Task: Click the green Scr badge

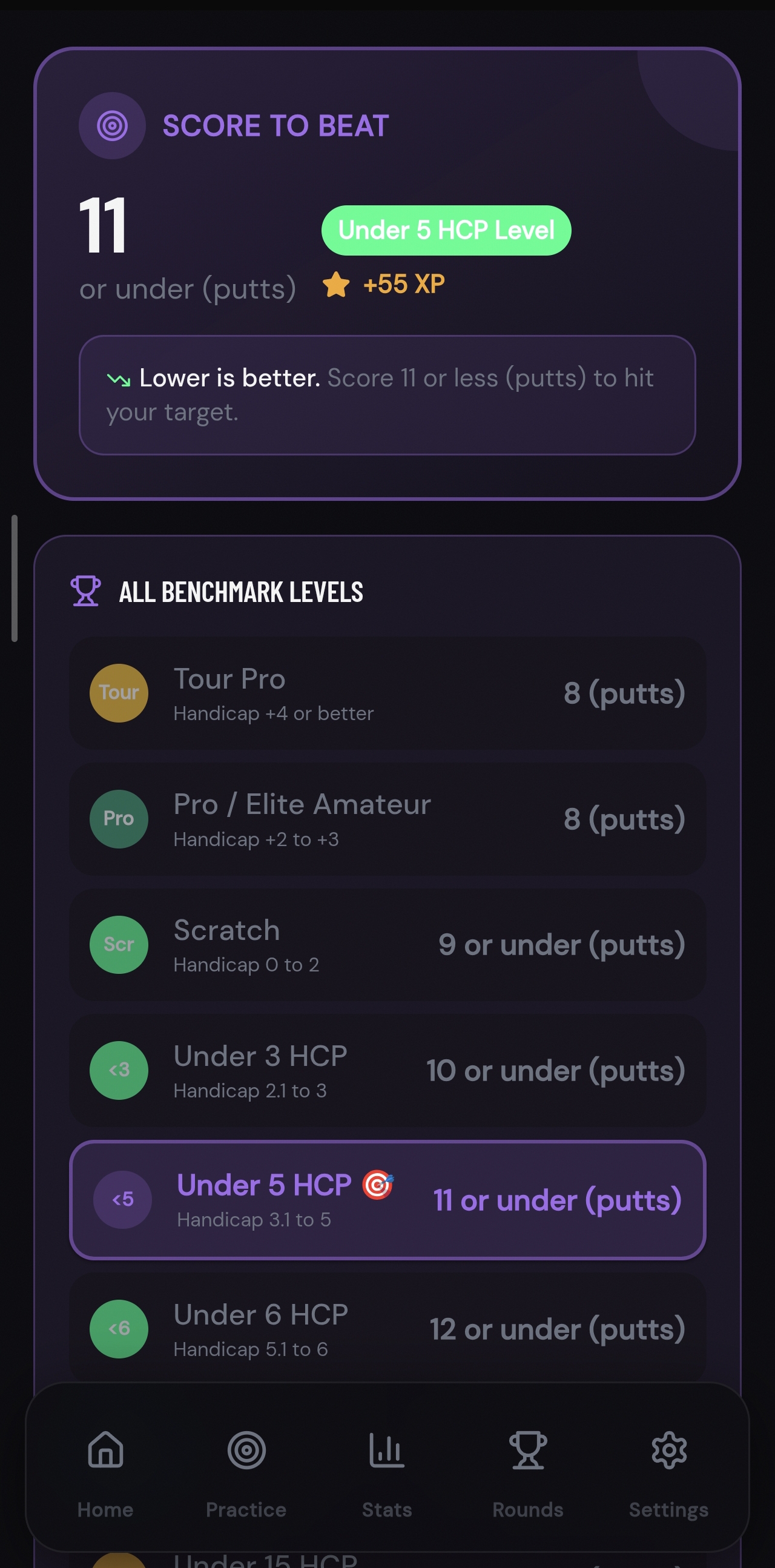Action: [x=119, y=944]
